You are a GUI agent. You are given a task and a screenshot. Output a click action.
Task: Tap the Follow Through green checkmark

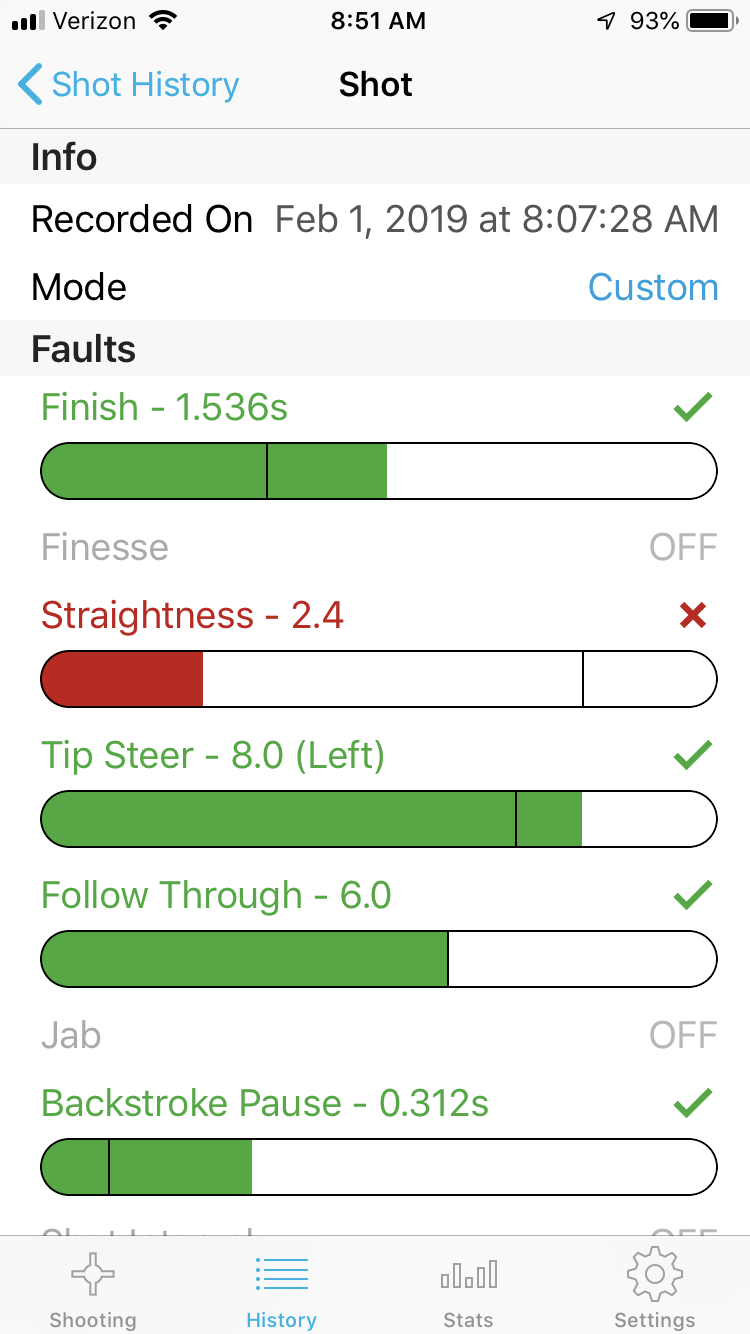point(692,895)
